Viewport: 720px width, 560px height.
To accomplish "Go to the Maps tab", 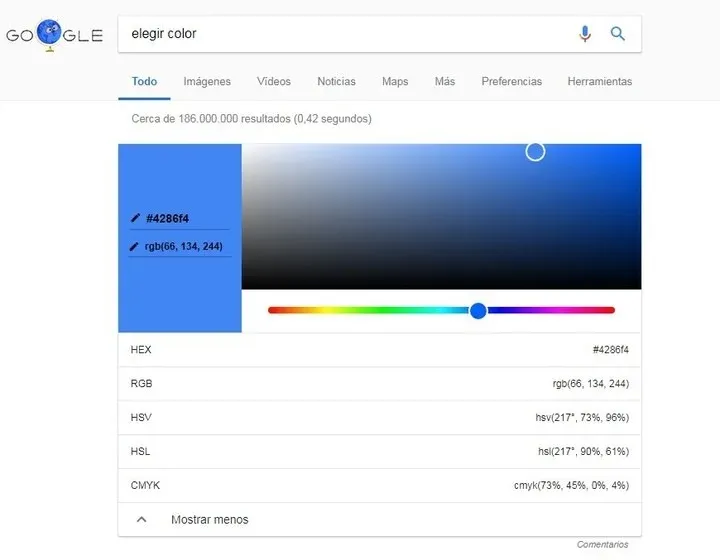I will [395, 82].
